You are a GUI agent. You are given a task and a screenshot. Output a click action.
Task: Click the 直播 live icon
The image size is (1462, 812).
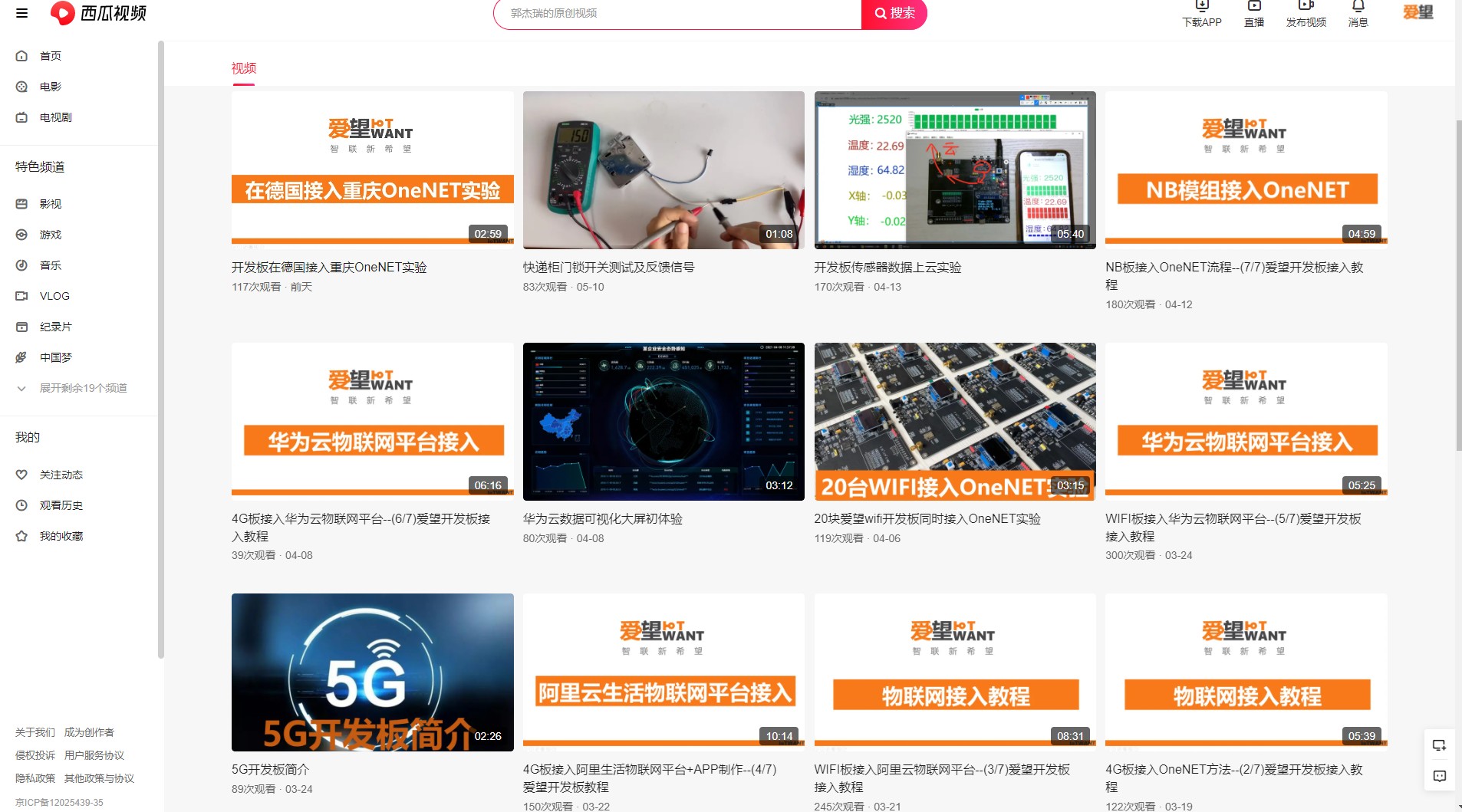pos(1254,6)
